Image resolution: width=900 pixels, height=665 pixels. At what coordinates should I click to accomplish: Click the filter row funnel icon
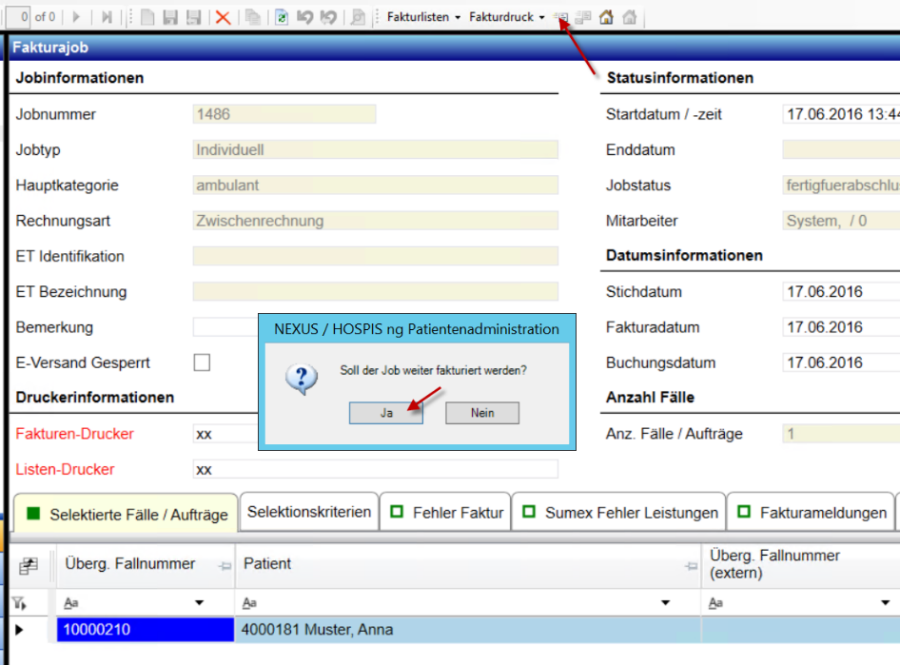[x=19, y=603]
